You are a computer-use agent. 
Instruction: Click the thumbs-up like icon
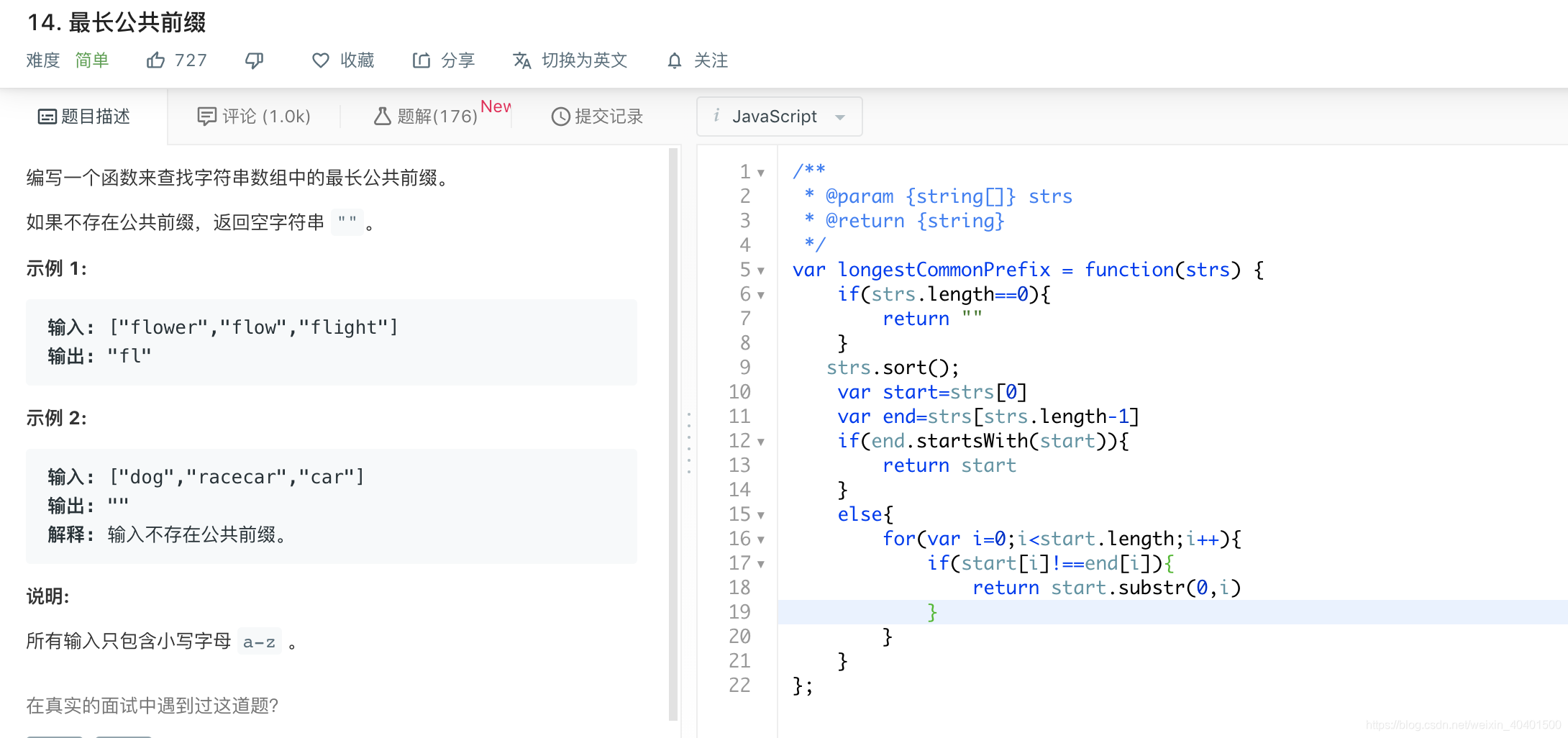(155, 60)
